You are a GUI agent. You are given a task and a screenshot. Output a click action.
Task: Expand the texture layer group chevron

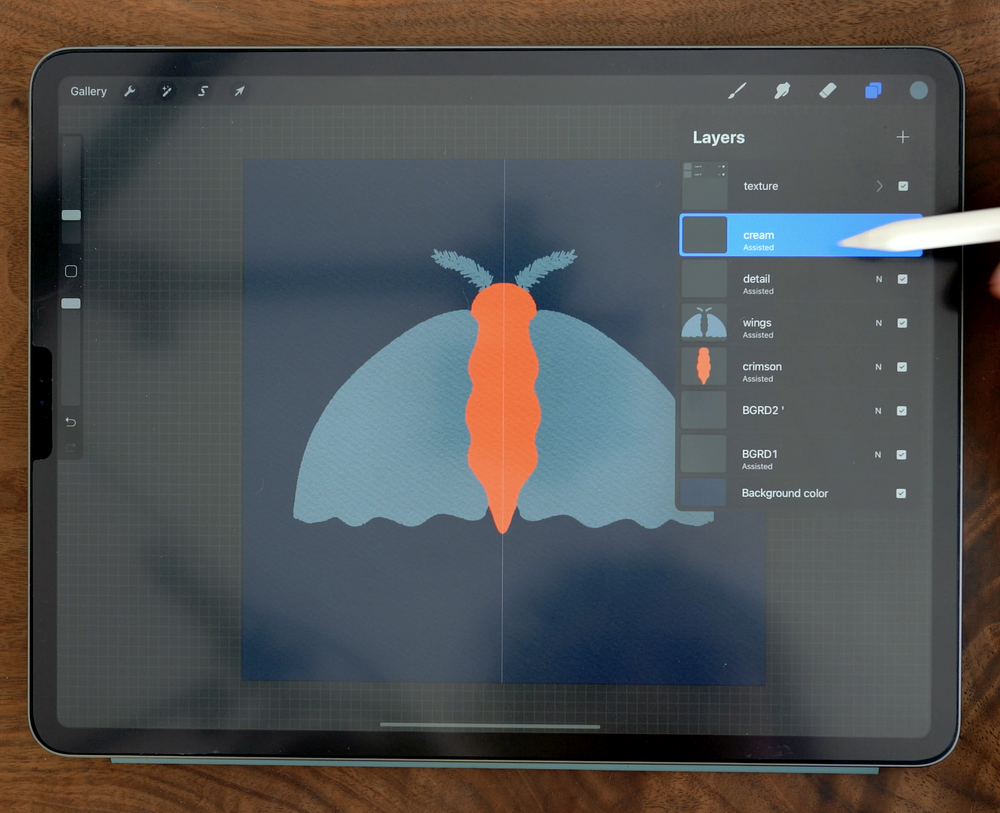click(878, 186)
